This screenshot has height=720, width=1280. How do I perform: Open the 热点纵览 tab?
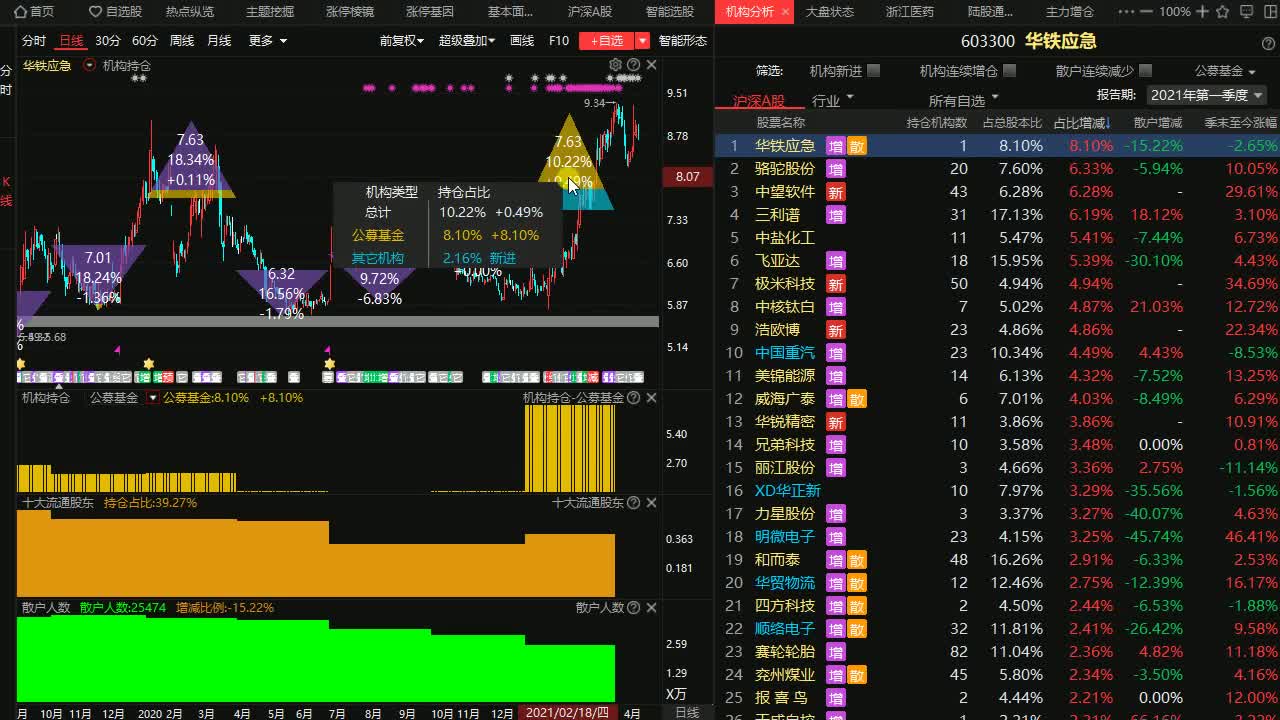(190, 12)
